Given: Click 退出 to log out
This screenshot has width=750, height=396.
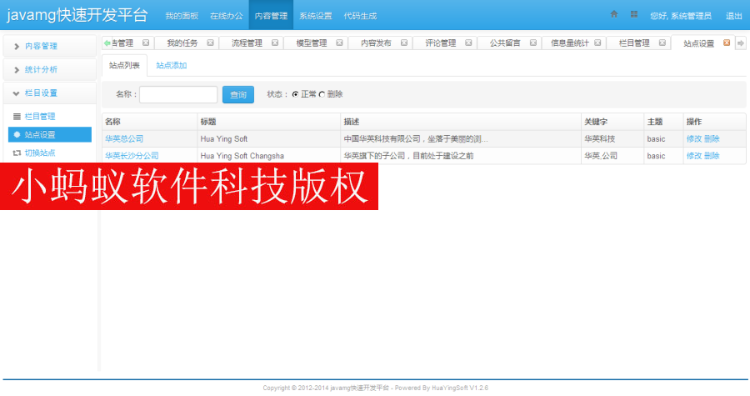Looking at the screenshot, I should [x=734, y=16].
